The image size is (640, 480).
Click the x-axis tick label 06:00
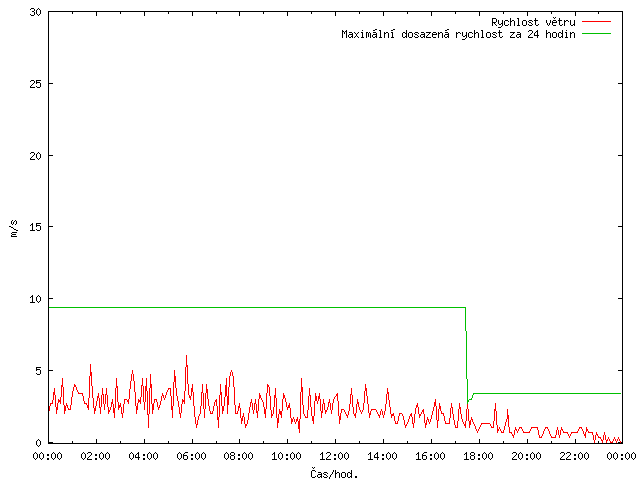pyautogui.click(x=191, y=456)
